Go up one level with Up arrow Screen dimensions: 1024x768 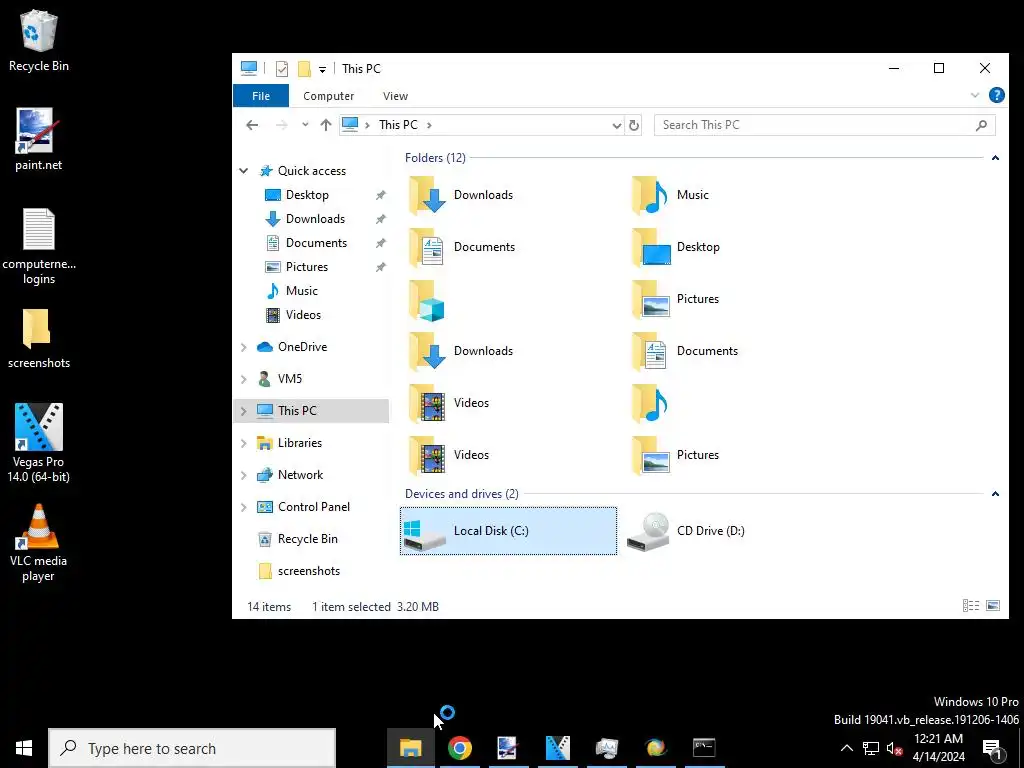pos(325,125)
